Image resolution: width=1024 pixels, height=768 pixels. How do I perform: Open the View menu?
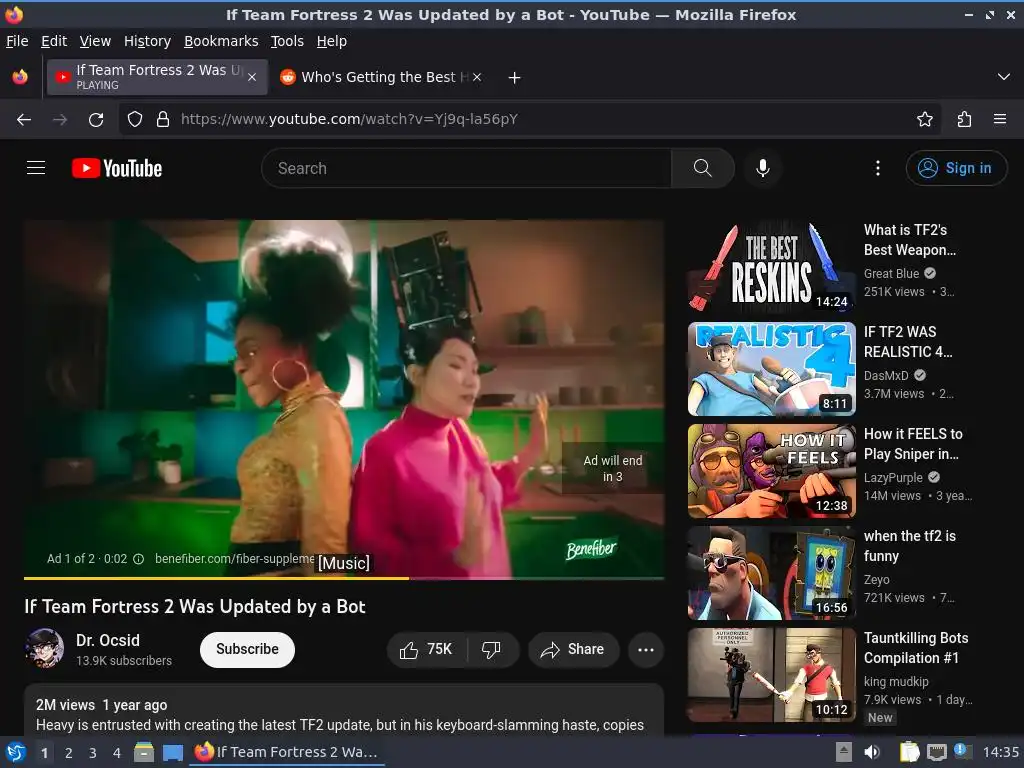pos(95,41)
